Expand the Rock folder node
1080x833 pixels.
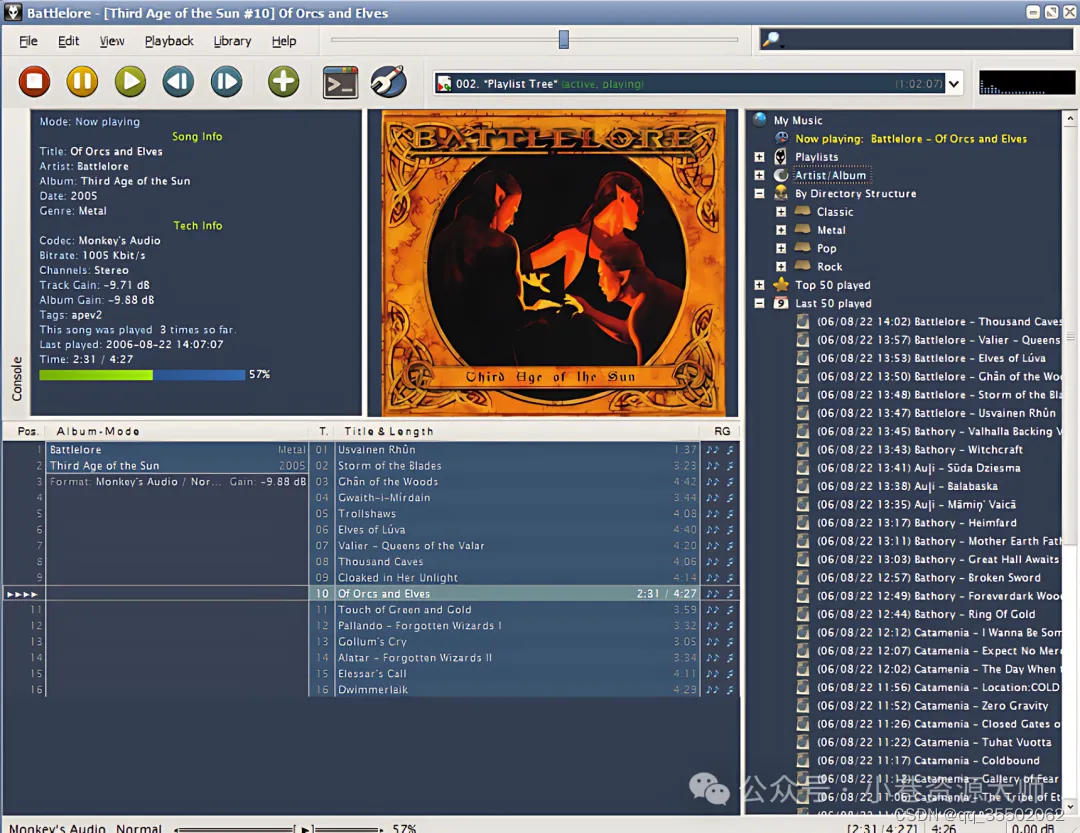coord(781,267)
